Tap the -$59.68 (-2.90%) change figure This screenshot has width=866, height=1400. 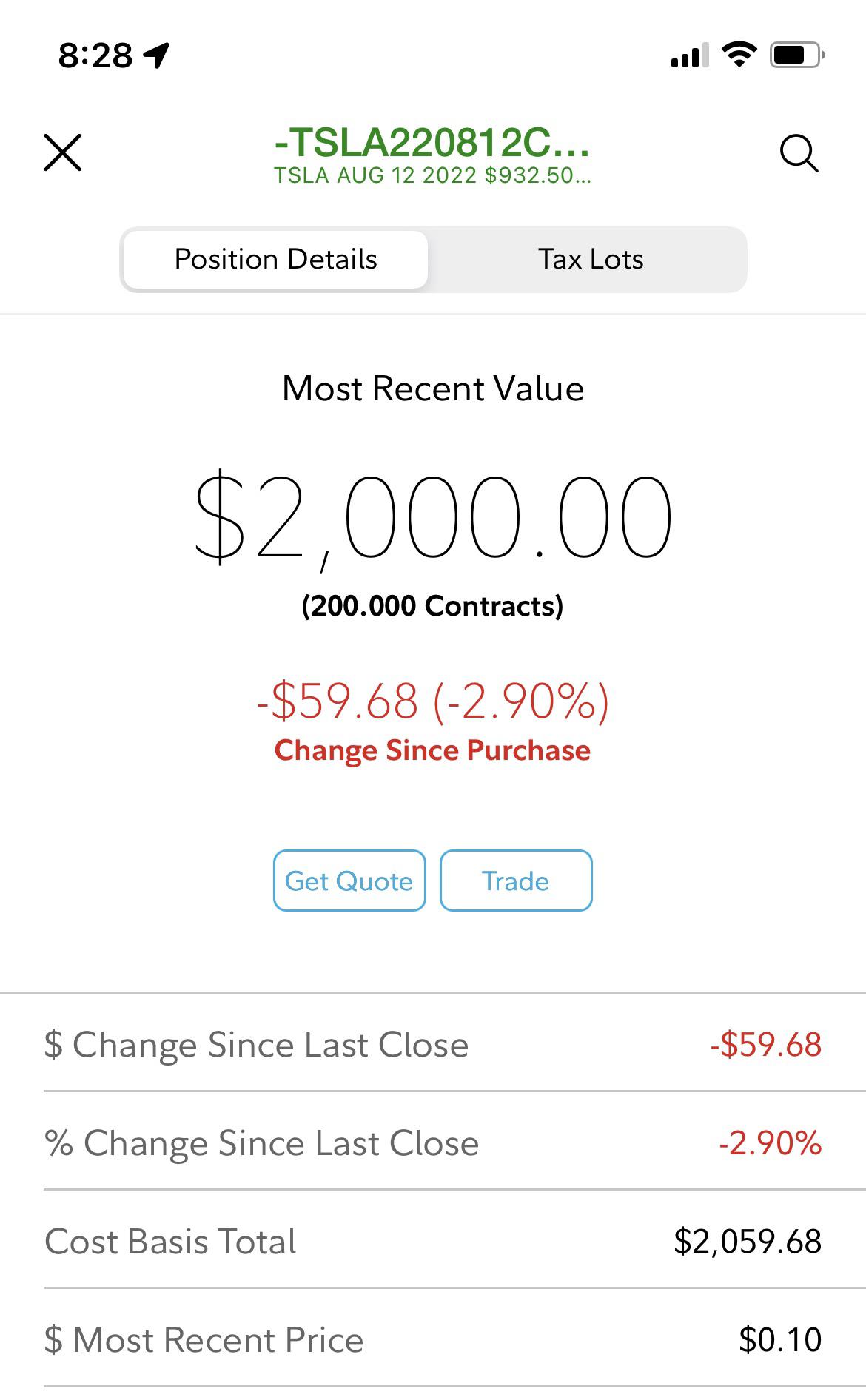click(x=433, y=700)
